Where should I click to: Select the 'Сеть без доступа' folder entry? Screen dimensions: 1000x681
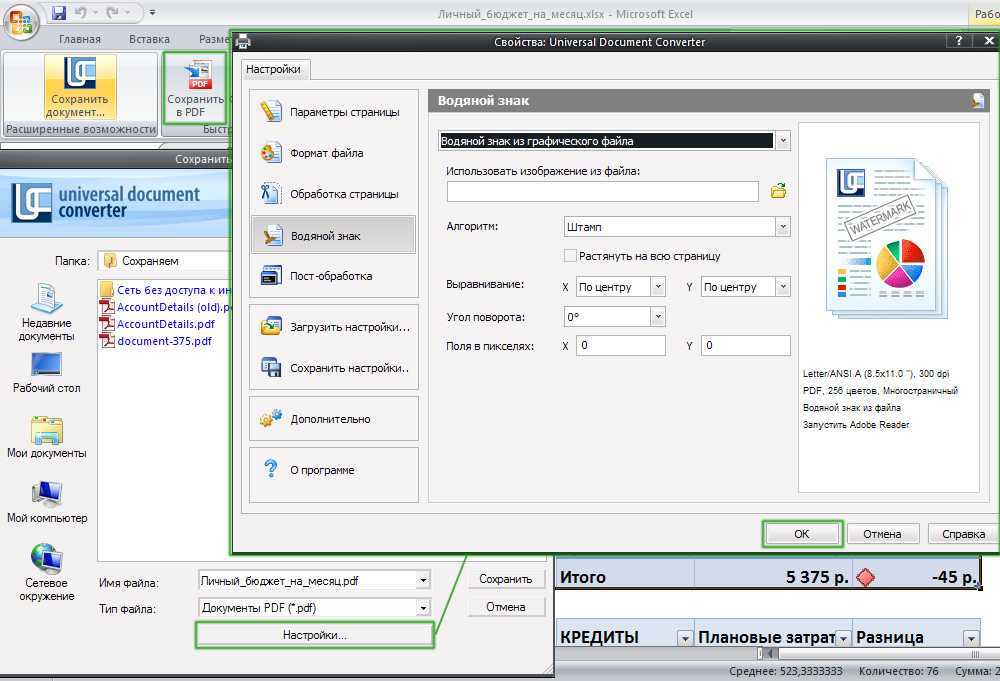pos(165,289)
